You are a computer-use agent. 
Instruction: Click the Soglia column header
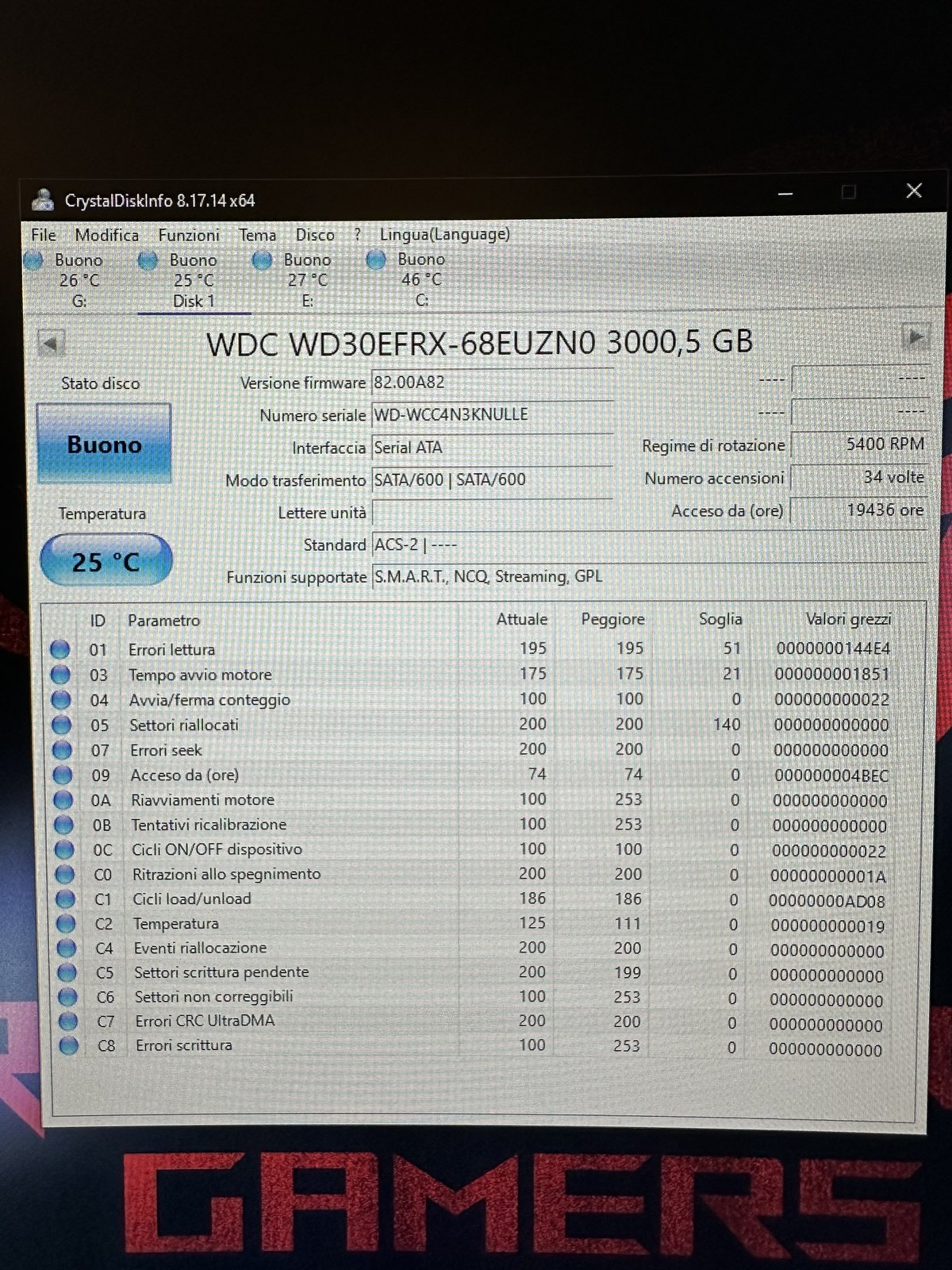click(720, 618)
